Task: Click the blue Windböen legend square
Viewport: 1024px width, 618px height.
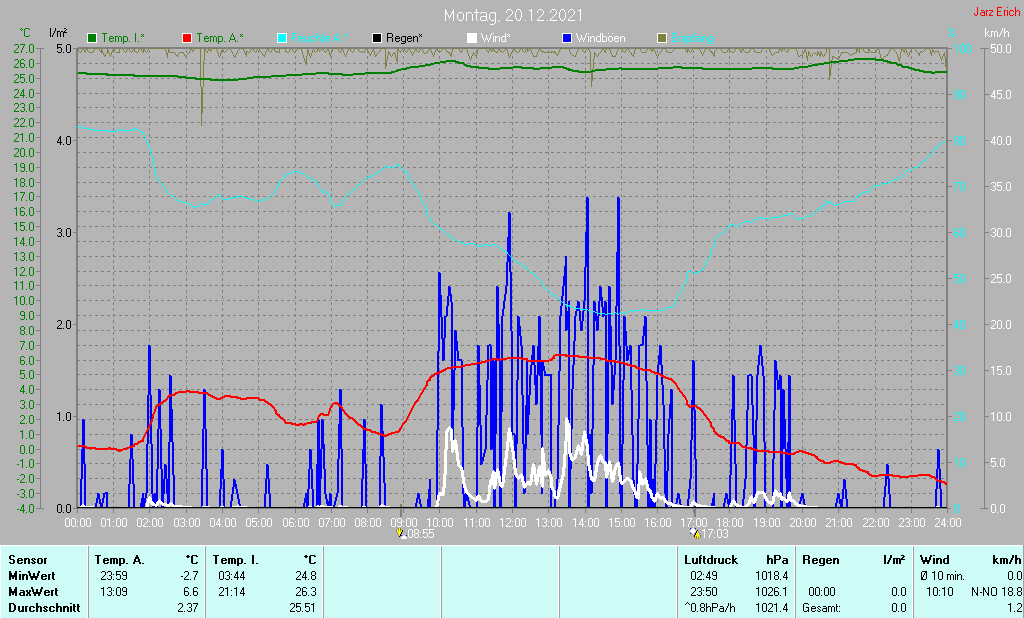Action: 567,38
